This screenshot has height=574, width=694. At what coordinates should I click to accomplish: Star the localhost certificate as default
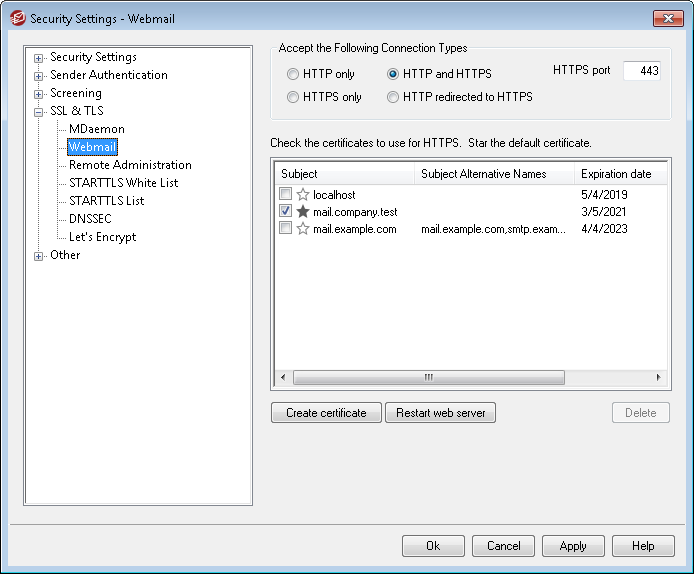tap(303, 195)
